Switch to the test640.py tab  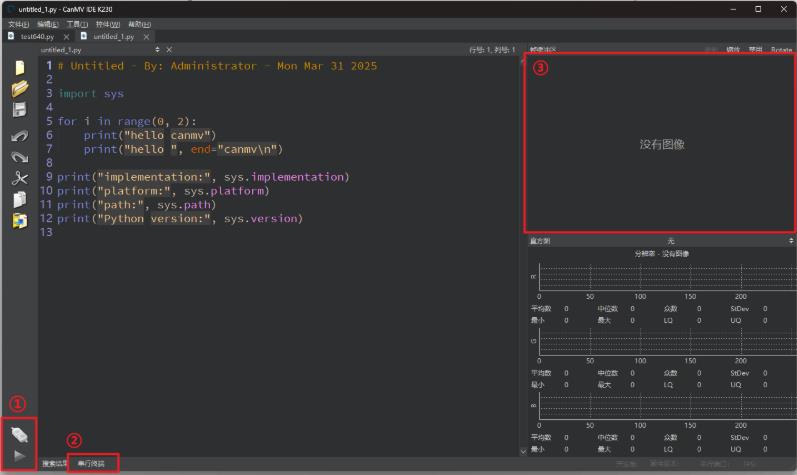click(x=38, y=37)
